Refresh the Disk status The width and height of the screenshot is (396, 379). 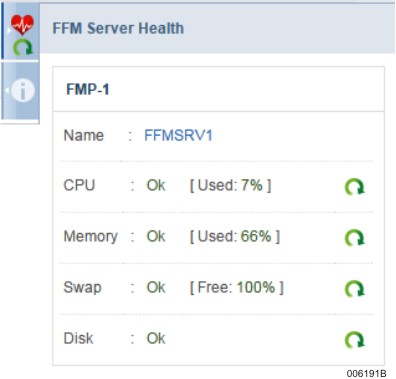(354, 340)
